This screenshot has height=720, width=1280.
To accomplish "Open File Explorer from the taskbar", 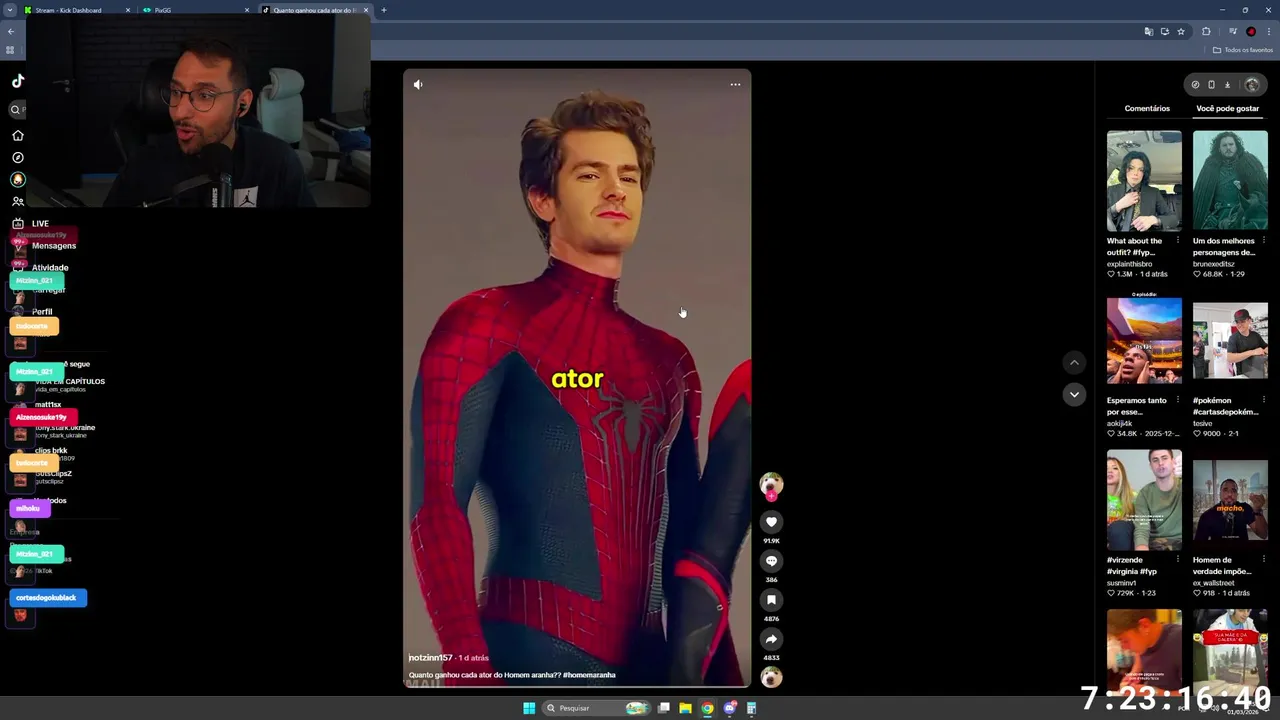I will click(x=685, y=708).
